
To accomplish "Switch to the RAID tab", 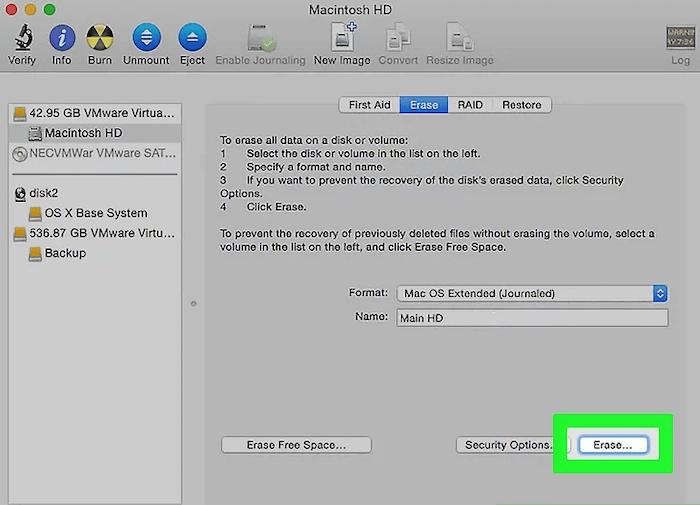I will (x=470, y=105).
